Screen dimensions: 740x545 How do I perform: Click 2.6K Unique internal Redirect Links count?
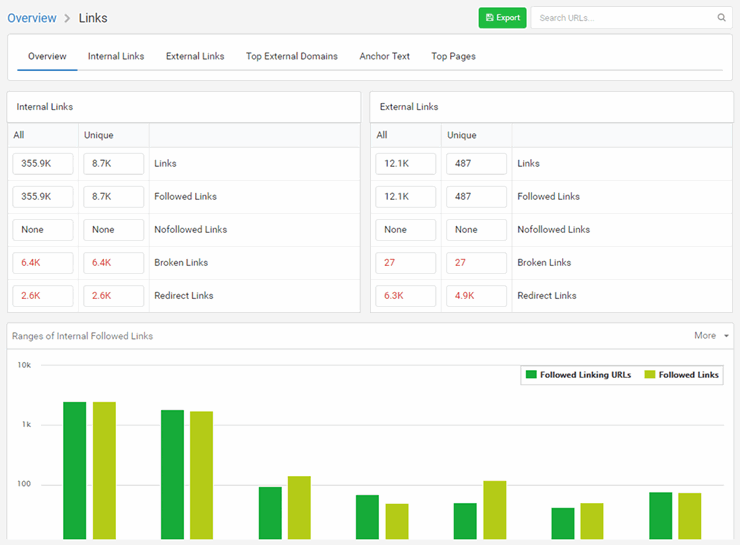pos(113,296)
